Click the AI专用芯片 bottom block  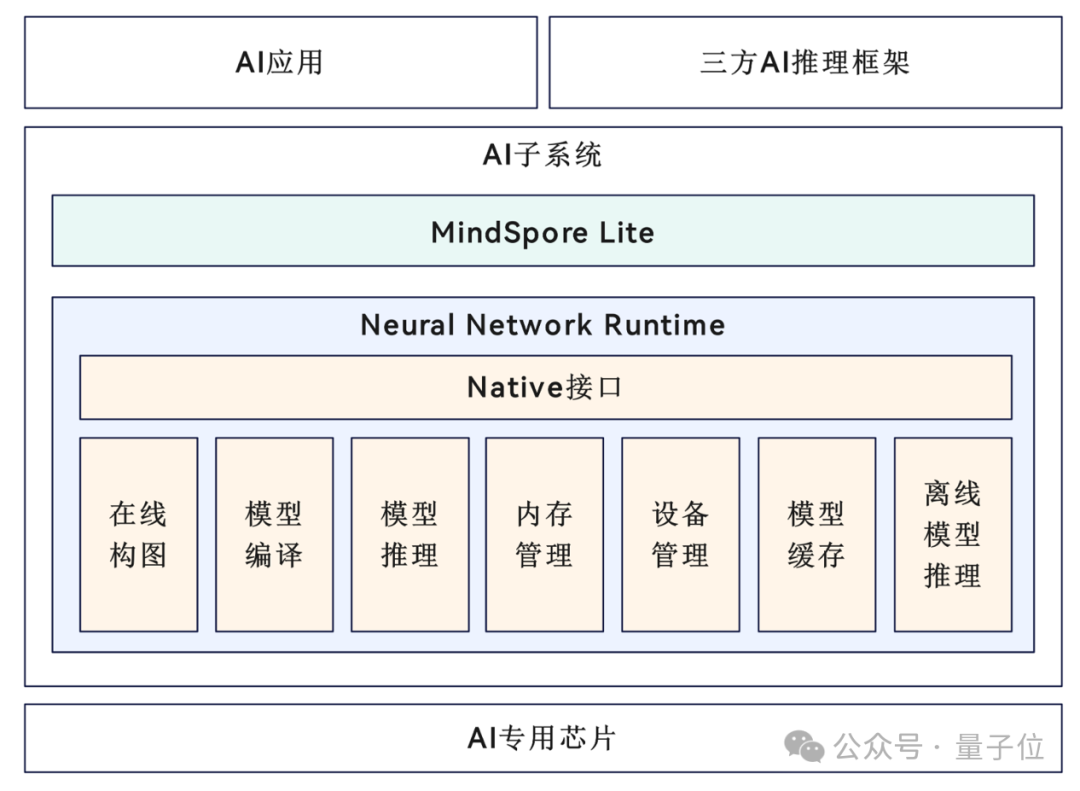(x=543, y=738)
